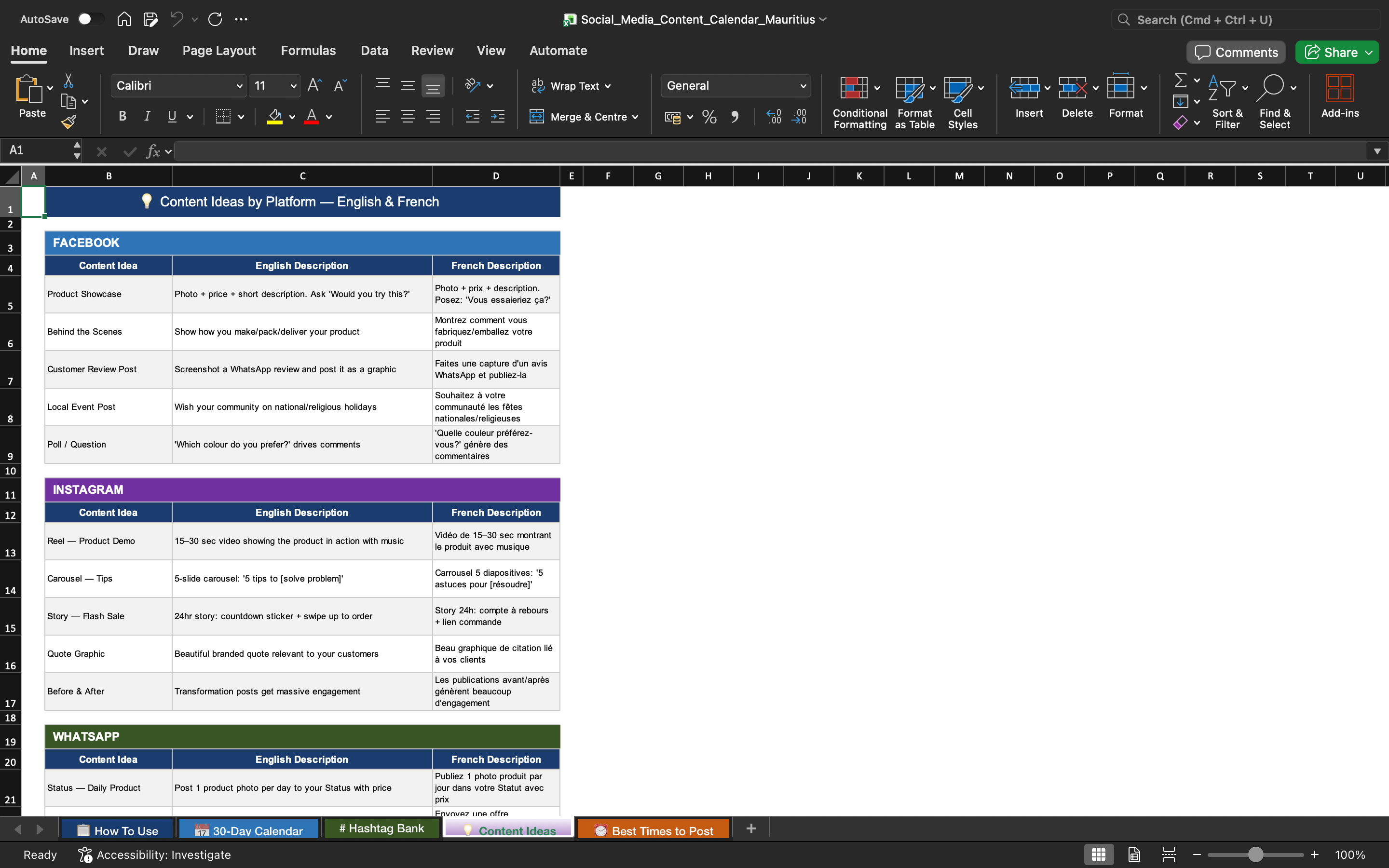Viewport: 1389px width, 868px height.
Task: Expand the Merge & Centre dropdown arrow
Action: pos(635,117)
